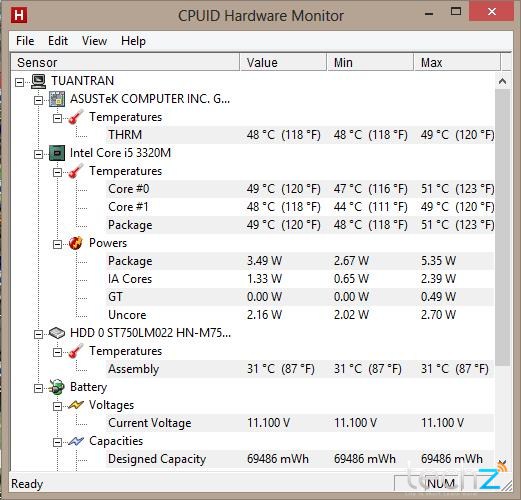Select the Capacities graph icon
This screenshot has width=521, height=500.
click(76, 441)
